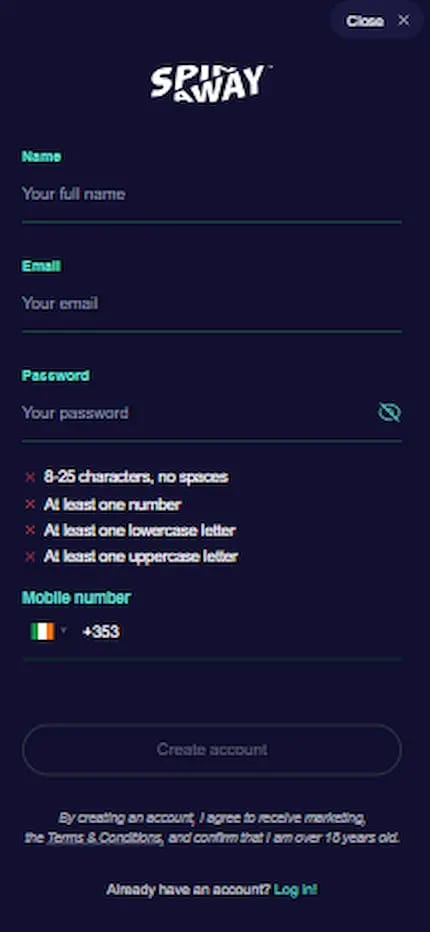The width and height of the screenshot is (430, 932).
Task: Toggle password visibility eye icon
Action: pyautogui.click(x=390, y=413)
